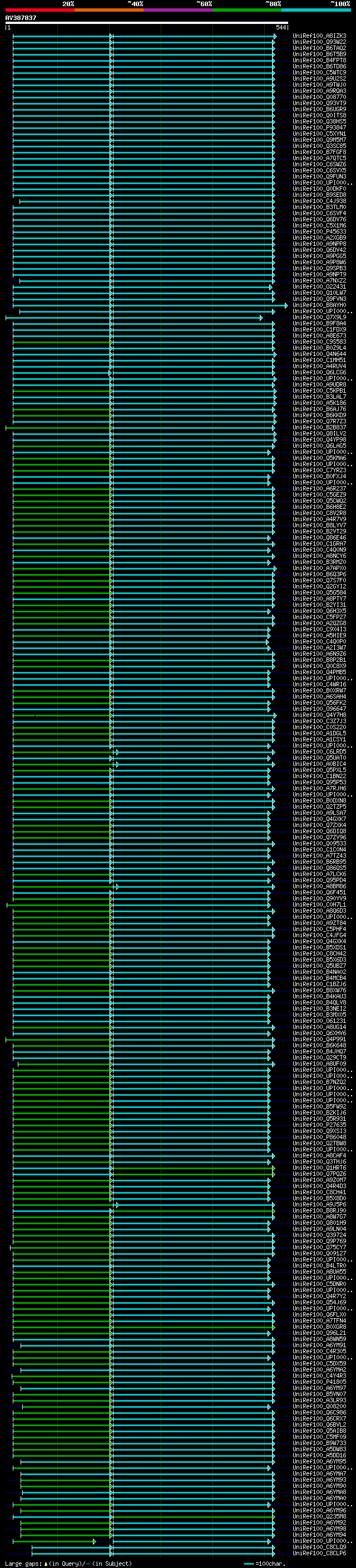The height and width of the screenshot is (1568, 356).
Task: Open hit UniRef100_A8IZK3
Action: (319, 36)
